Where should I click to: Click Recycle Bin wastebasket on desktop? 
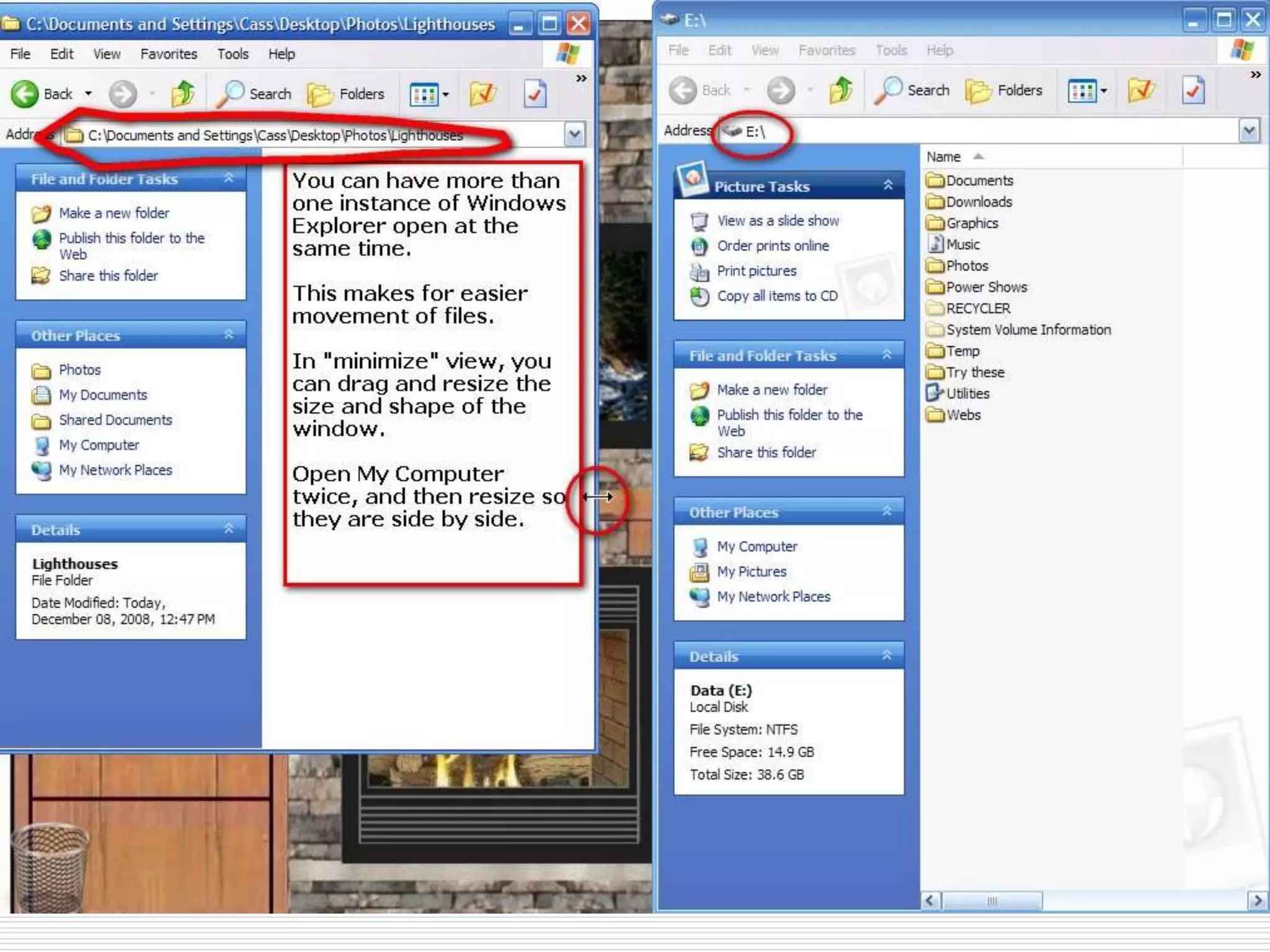tap(50, 868)
